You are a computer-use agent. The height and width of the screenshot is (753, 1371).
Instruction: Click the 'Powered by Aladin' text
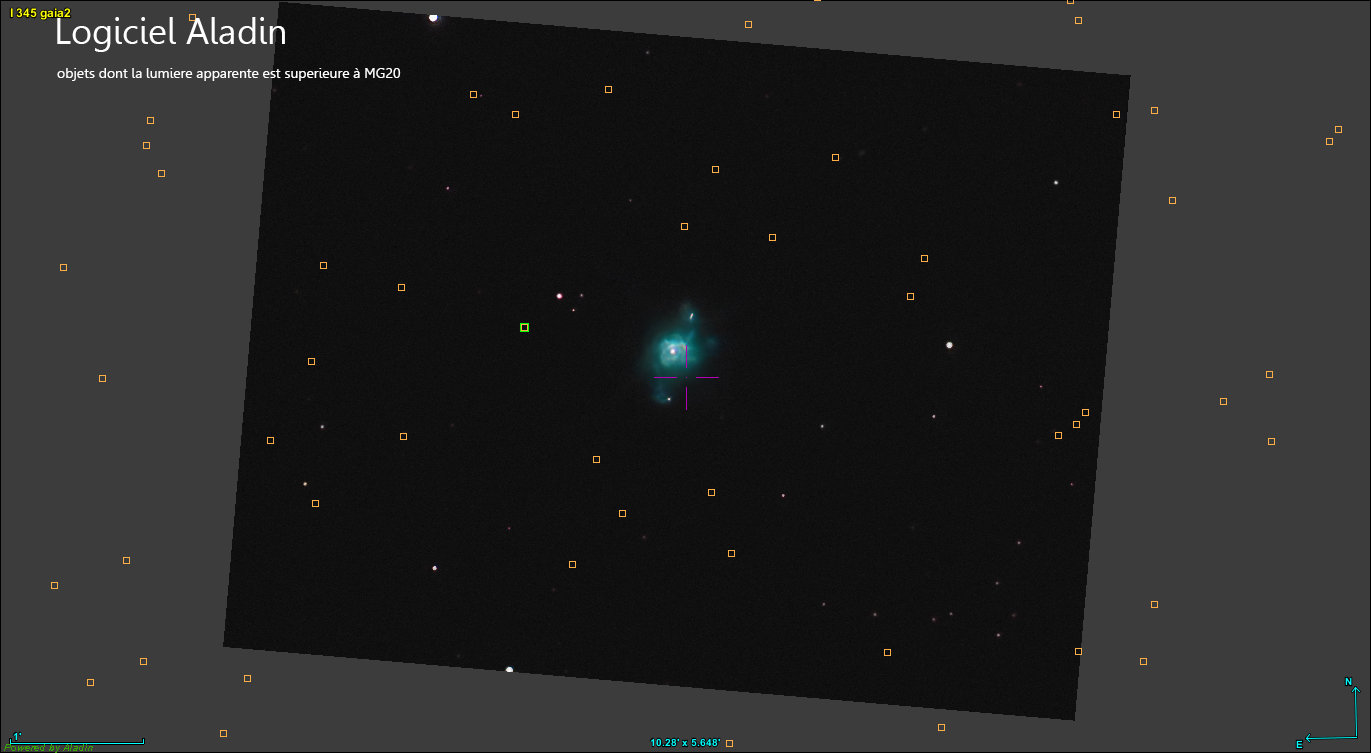(48, 748)
